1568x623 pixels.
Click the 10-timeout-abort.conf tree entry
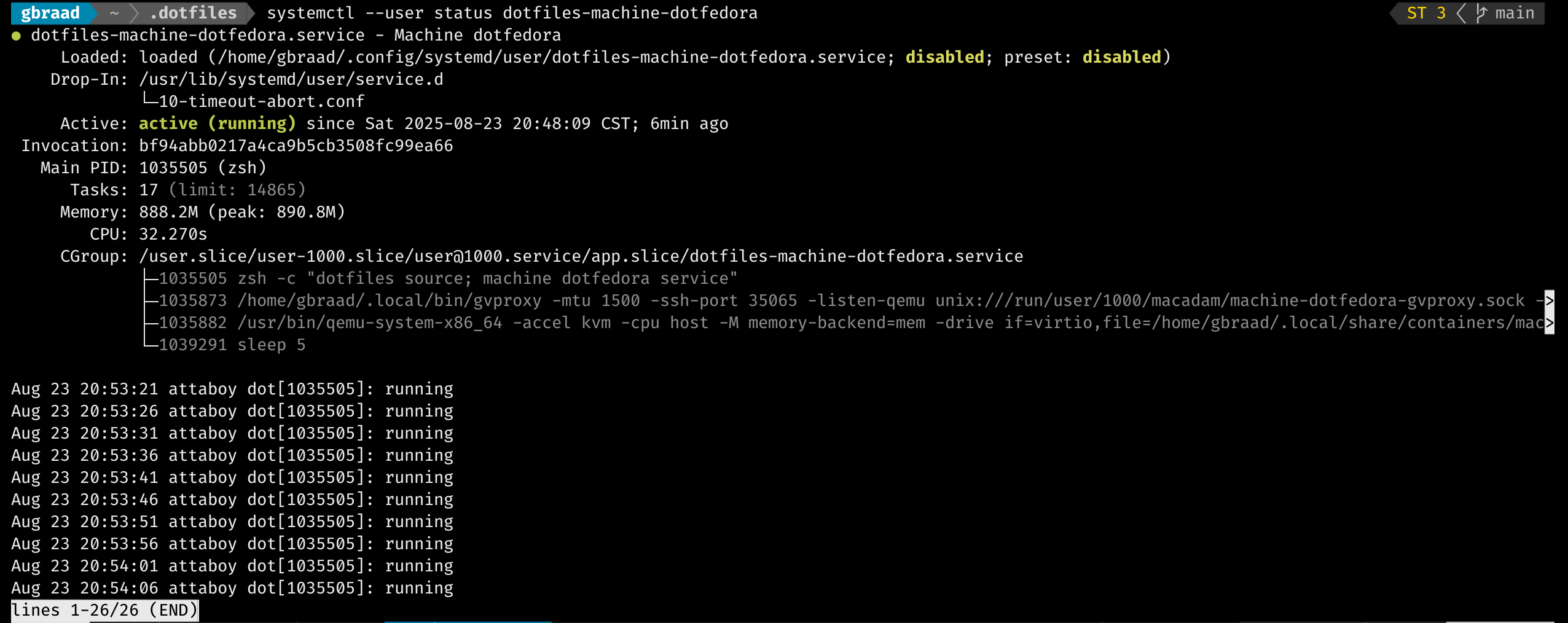[x=261, y=101]
